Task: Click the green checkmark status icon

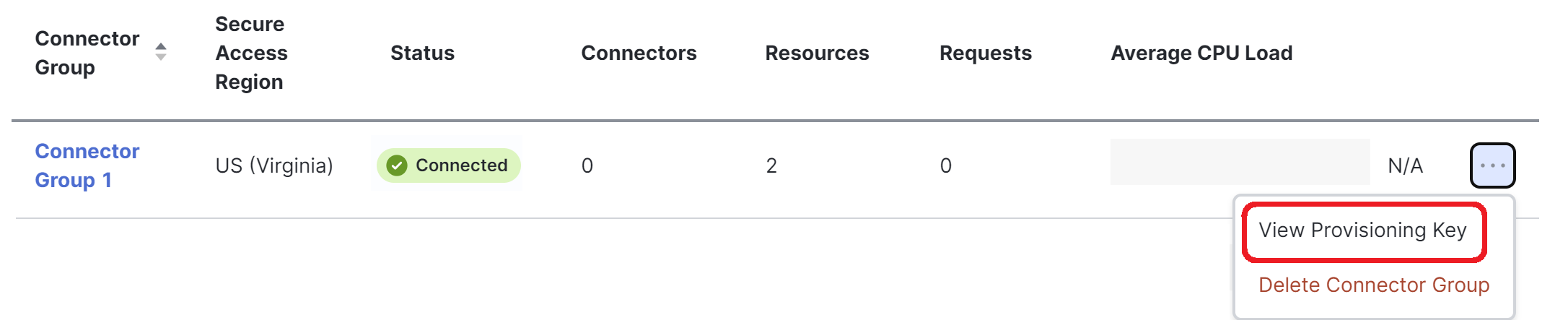Action: coord(397,165)
